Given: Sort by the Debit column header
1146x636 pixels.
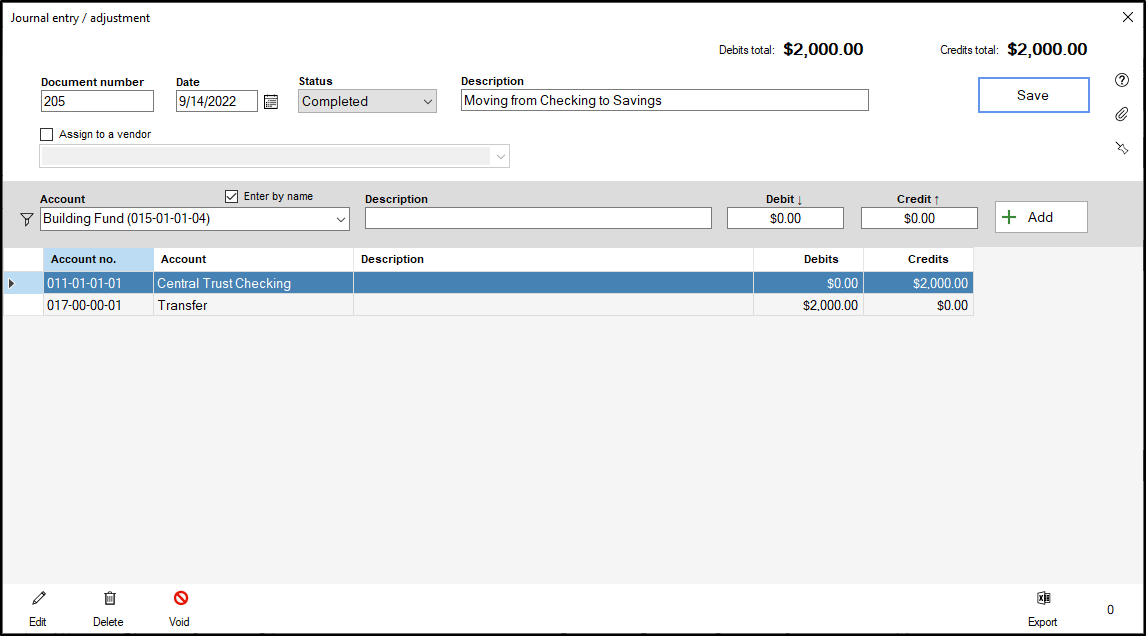Looking at the screenshot, I should click(x=784, y=198).
